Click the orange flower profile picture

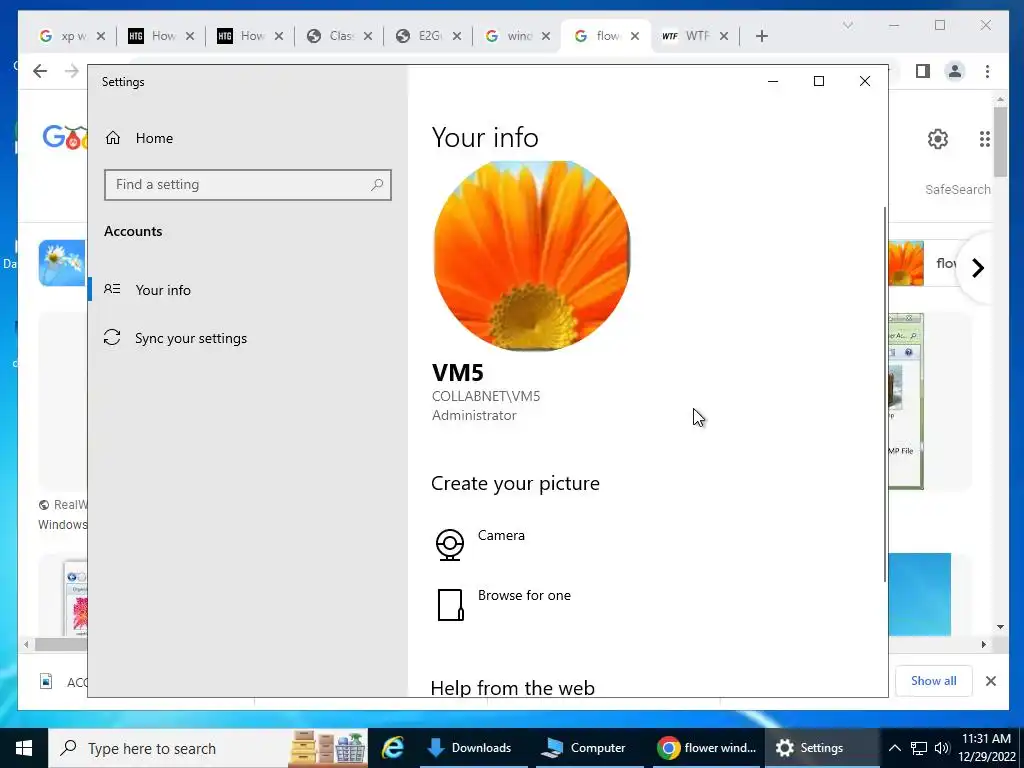[x=532, y=256]
